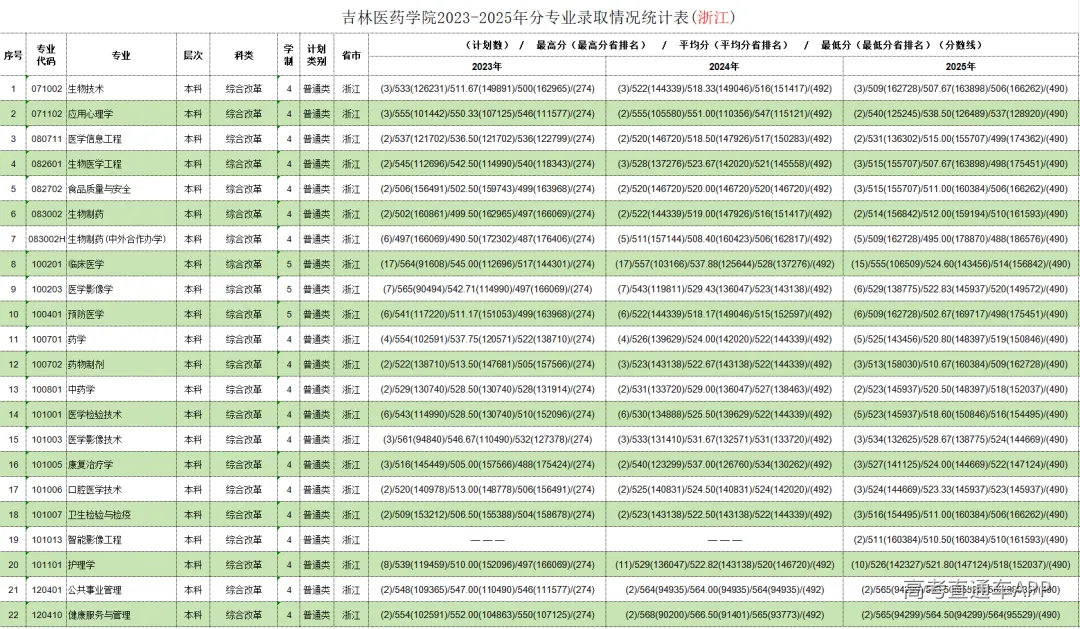Click sequence number 11 in first column
1080x629 pixels.
tap(13, 339)
